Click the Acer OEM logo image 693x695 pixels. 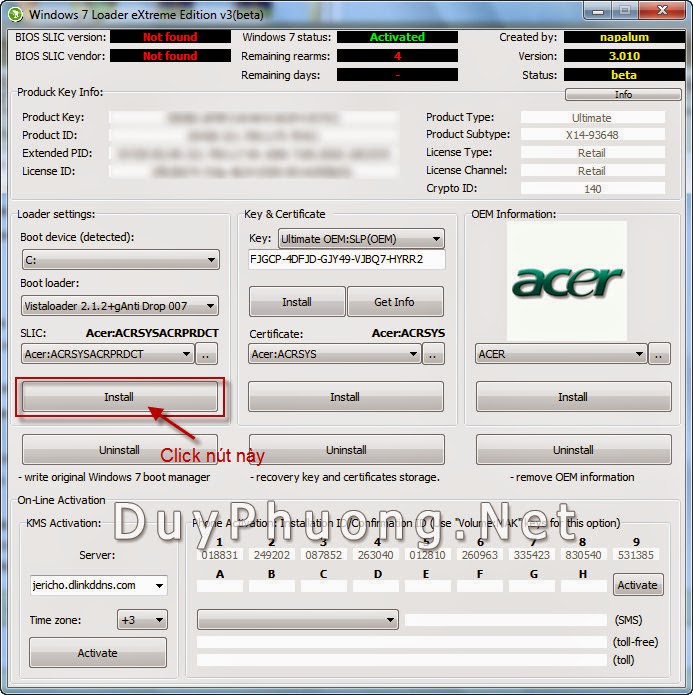click(x=567, y=281)
